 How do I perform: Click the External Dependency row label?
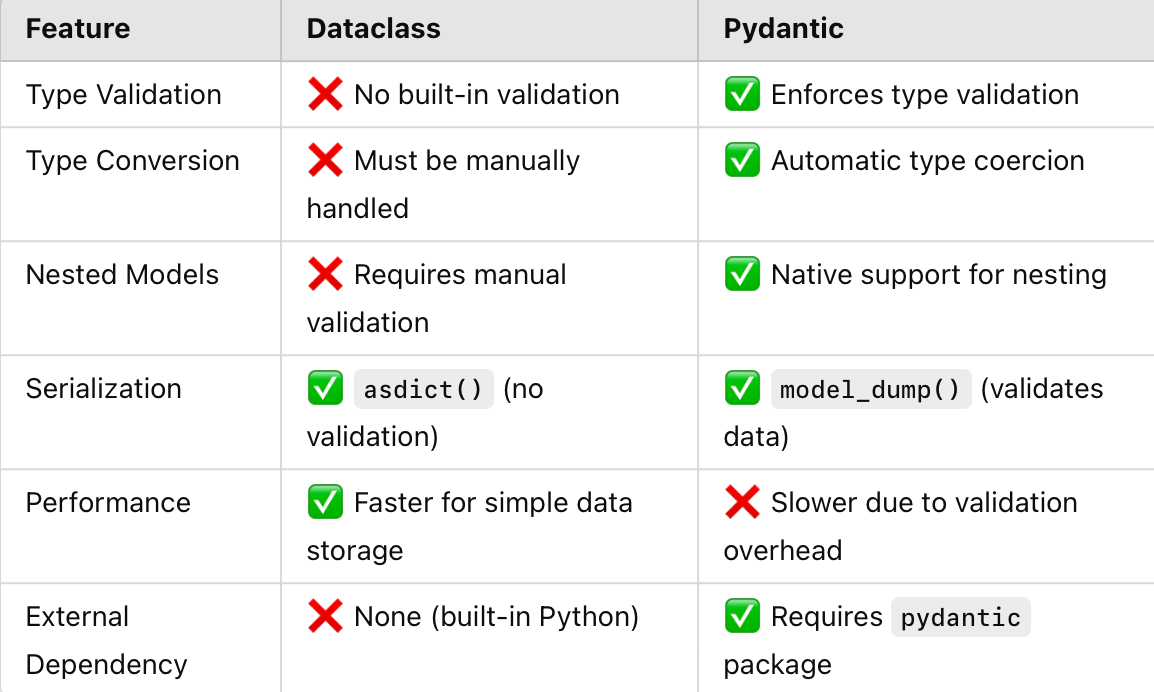[107, 640]
